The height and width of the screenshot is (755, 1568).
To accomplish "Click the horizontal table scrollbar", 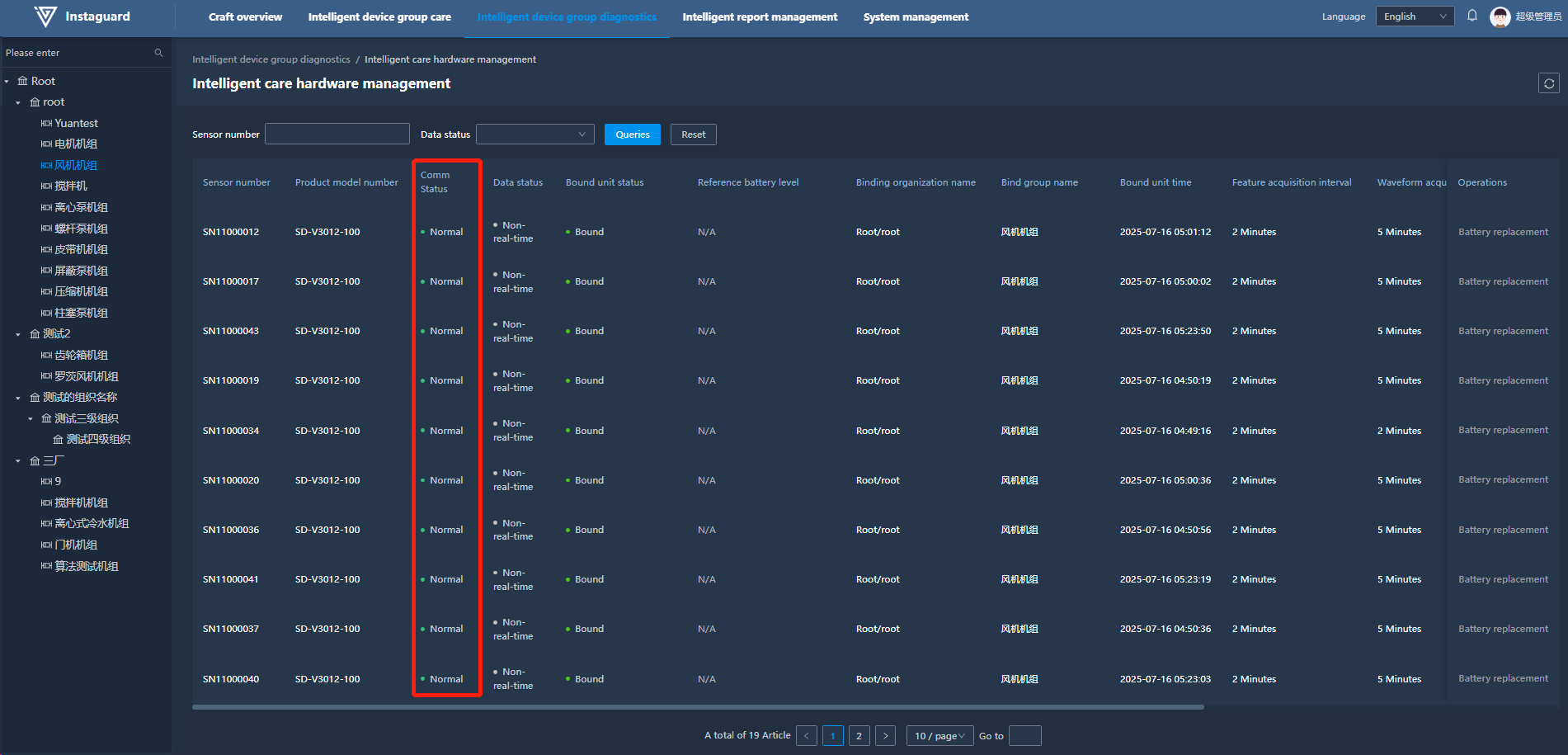I will (697, 707).
